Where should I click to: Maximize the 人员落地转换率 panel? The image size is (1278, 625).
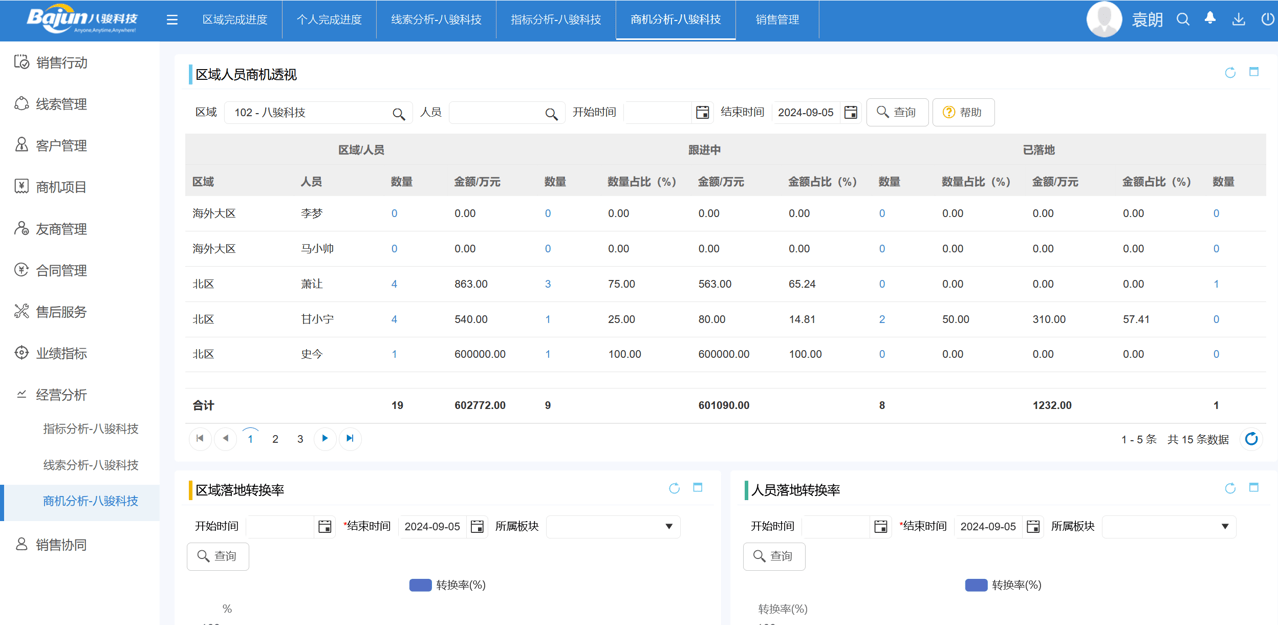pos(1254,488)
